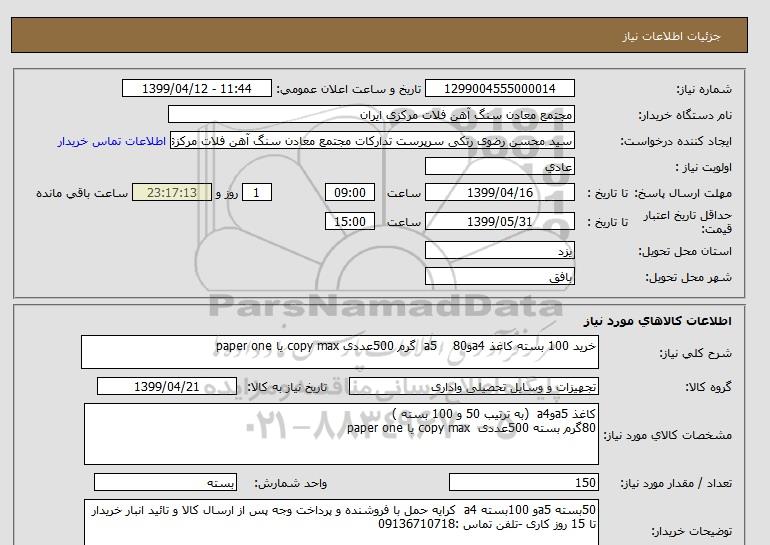Image resolution: width=770 pixels, height=545 pixels.
Task: Select the label گروه کالا
Action: pyautogui.click(x=709, y=387)
